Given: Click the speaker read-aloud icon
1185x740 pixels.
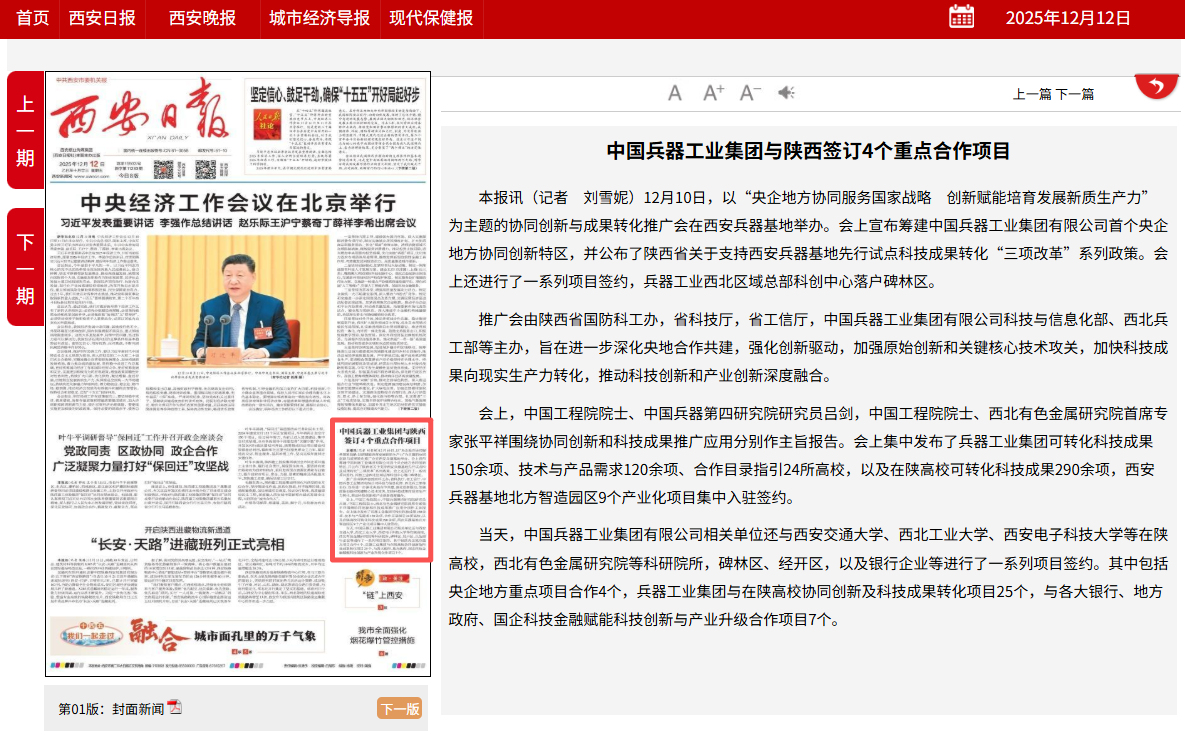Looking at the screenshot, I should 787,93.
